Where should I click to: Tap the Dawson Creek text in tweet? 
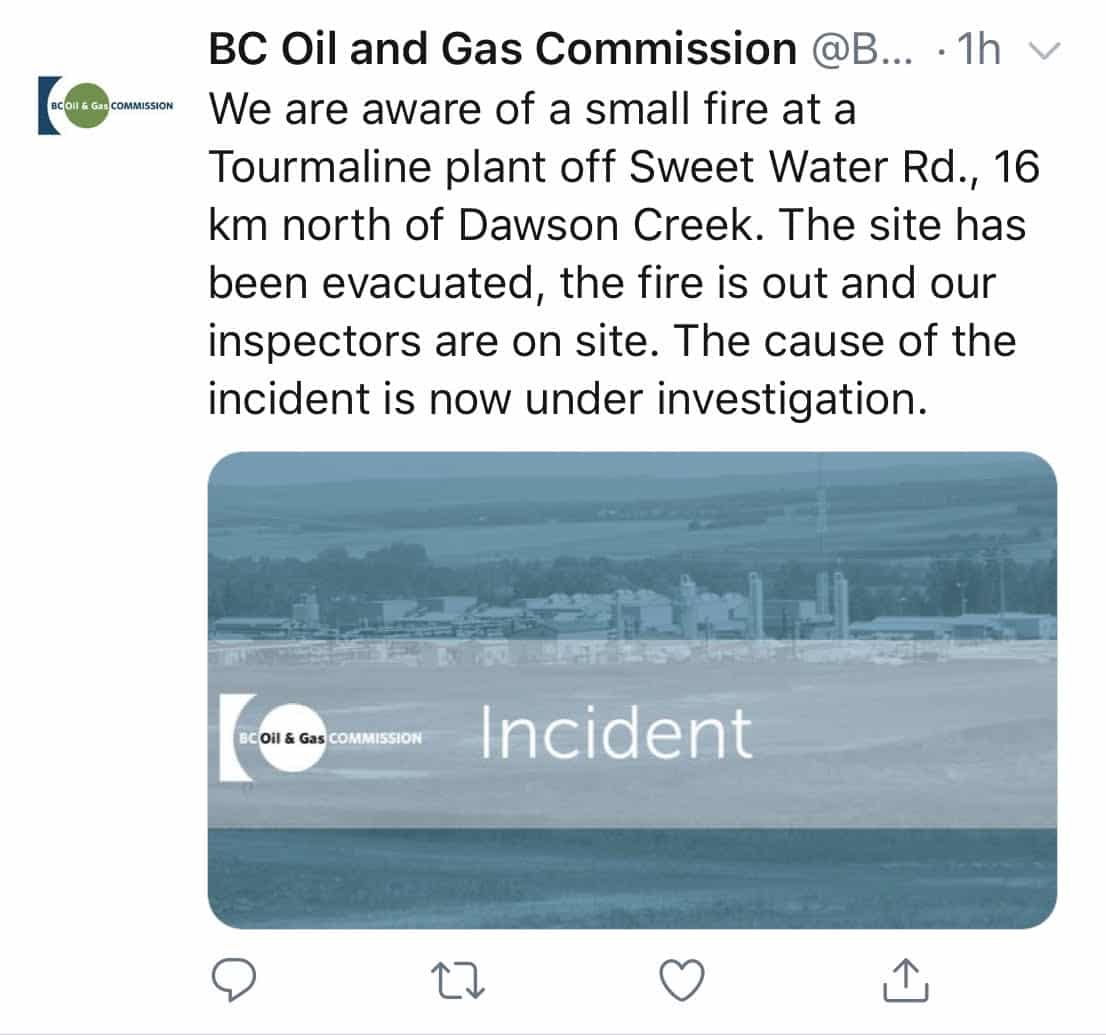[612, 226]
